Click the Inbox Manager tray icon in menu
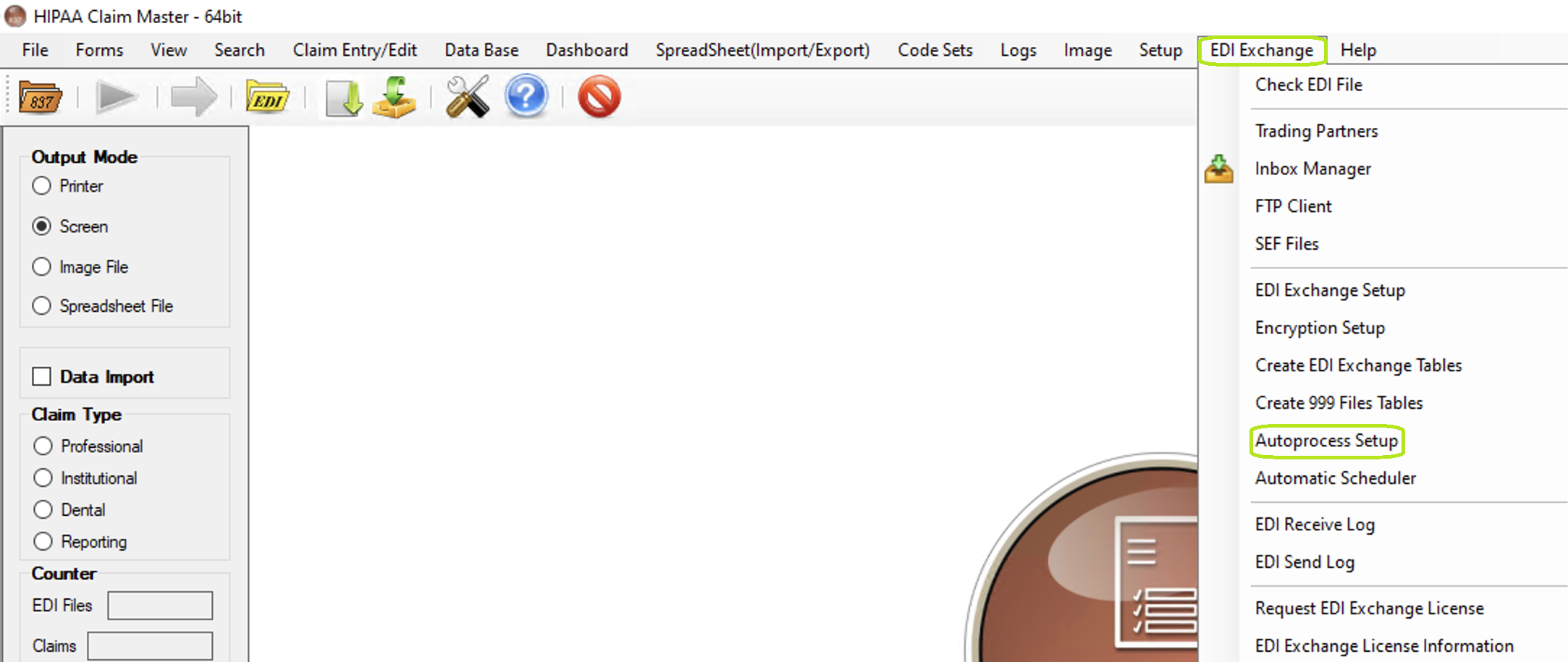 coord(1219,169)
